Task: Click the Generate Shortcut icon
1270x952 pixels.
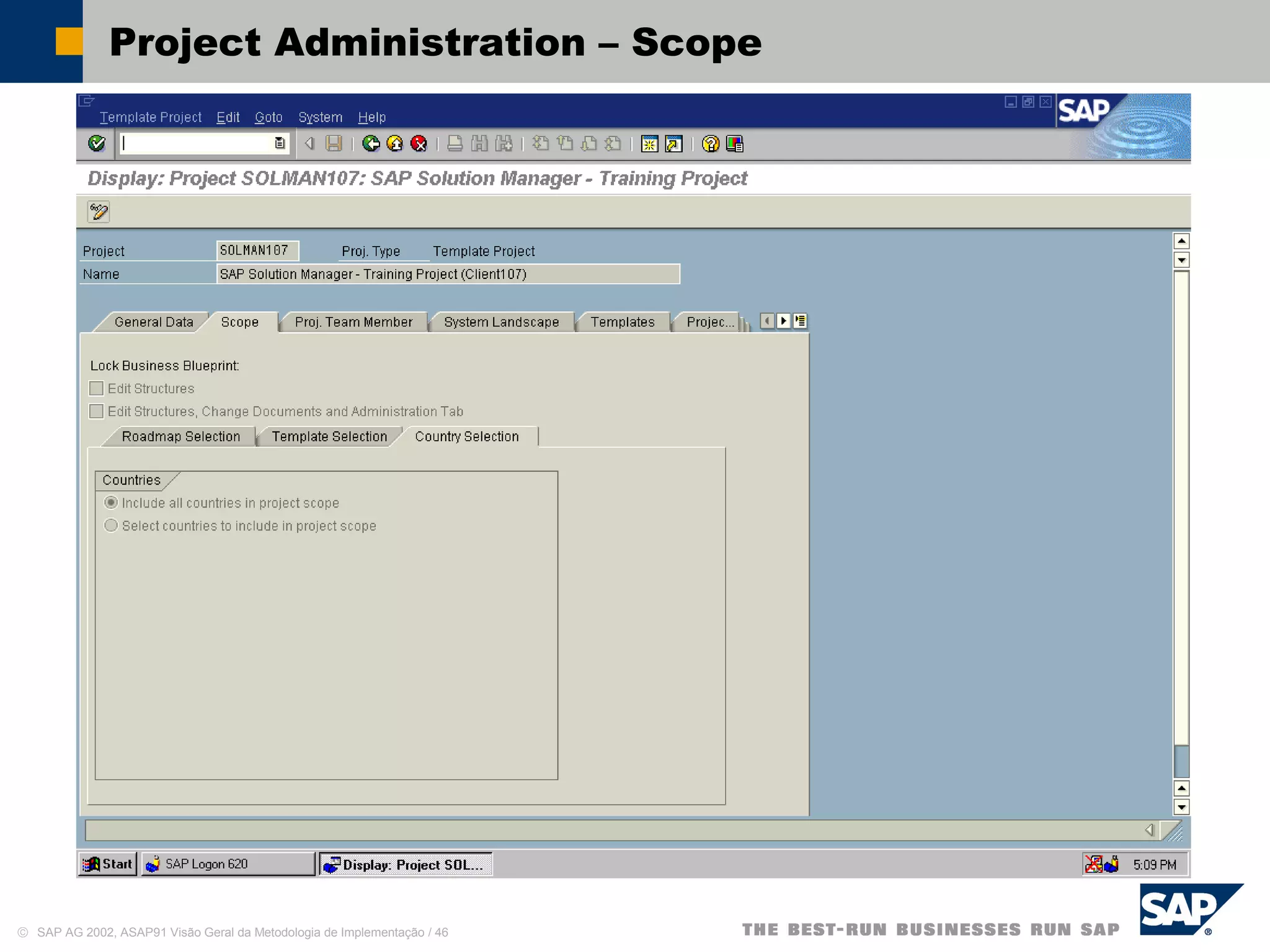Action: (x=673, y=144)
